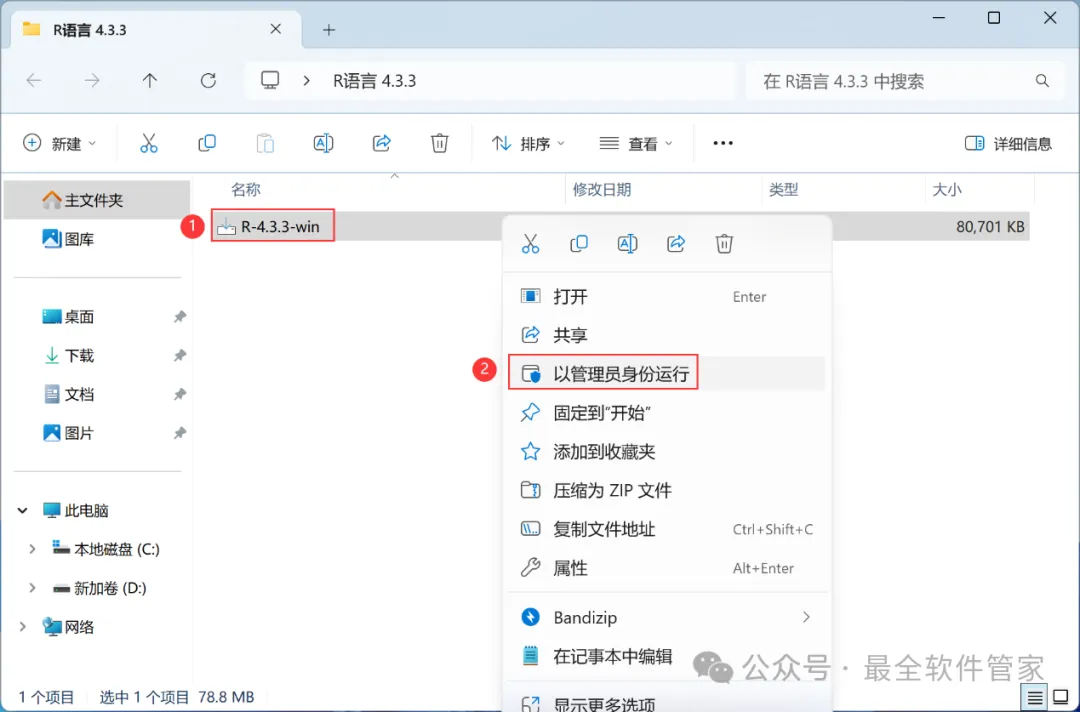Open 主文件夹 in the sidebar
The height and width of the screenshot is (712, 1080).
[x=97, y=200]
